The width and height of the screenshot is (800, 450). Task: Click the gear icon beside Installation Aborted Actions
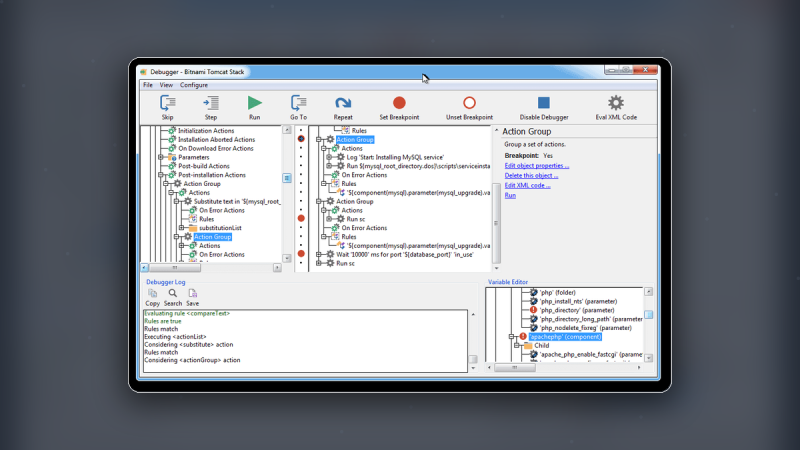(x=172, y=139)
